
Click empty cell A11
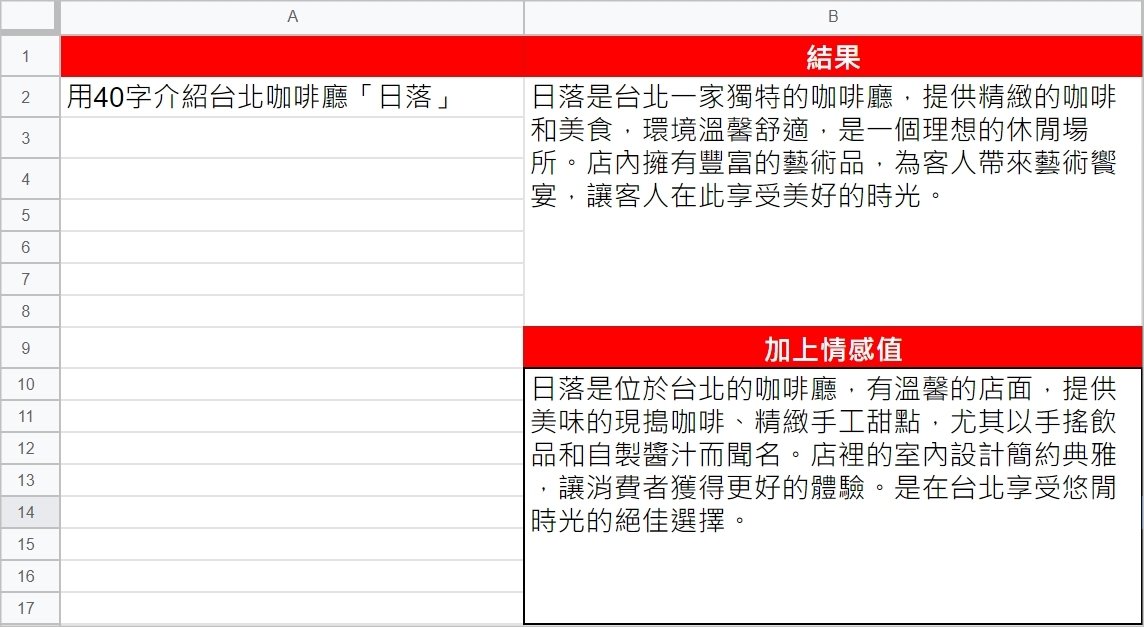pyautogui.click(x=292, y=416)
